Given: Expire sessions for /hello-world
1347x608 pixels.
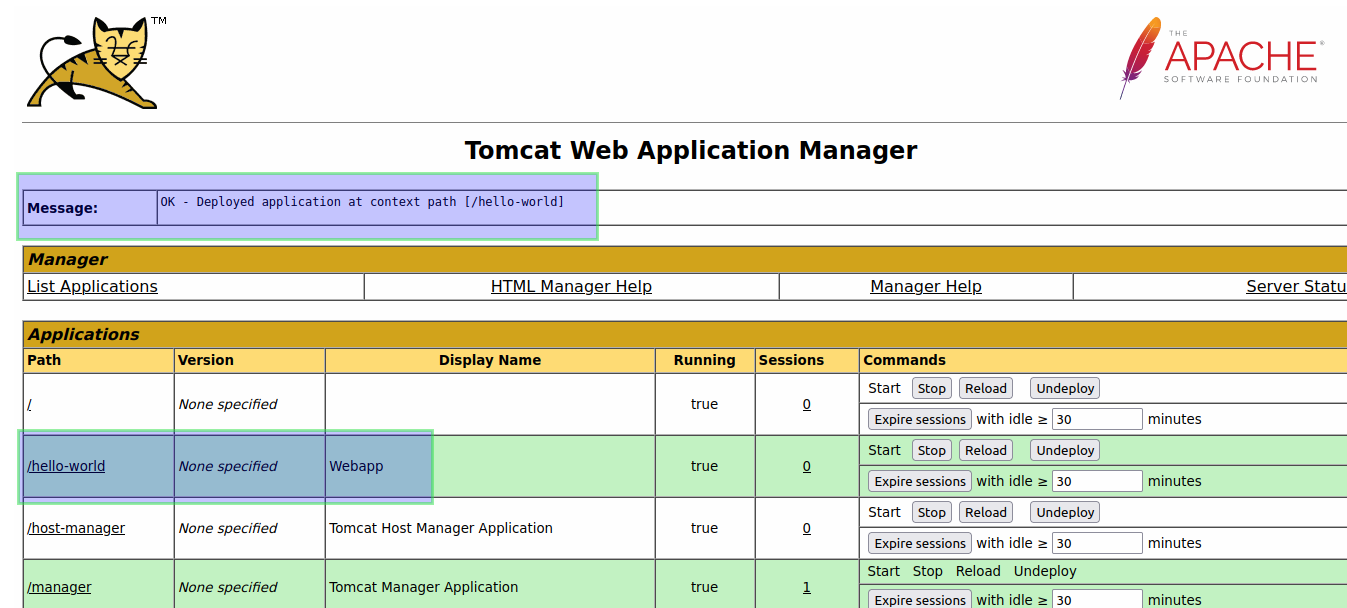Looking at the screenshot, I should (x=920, y=481).
